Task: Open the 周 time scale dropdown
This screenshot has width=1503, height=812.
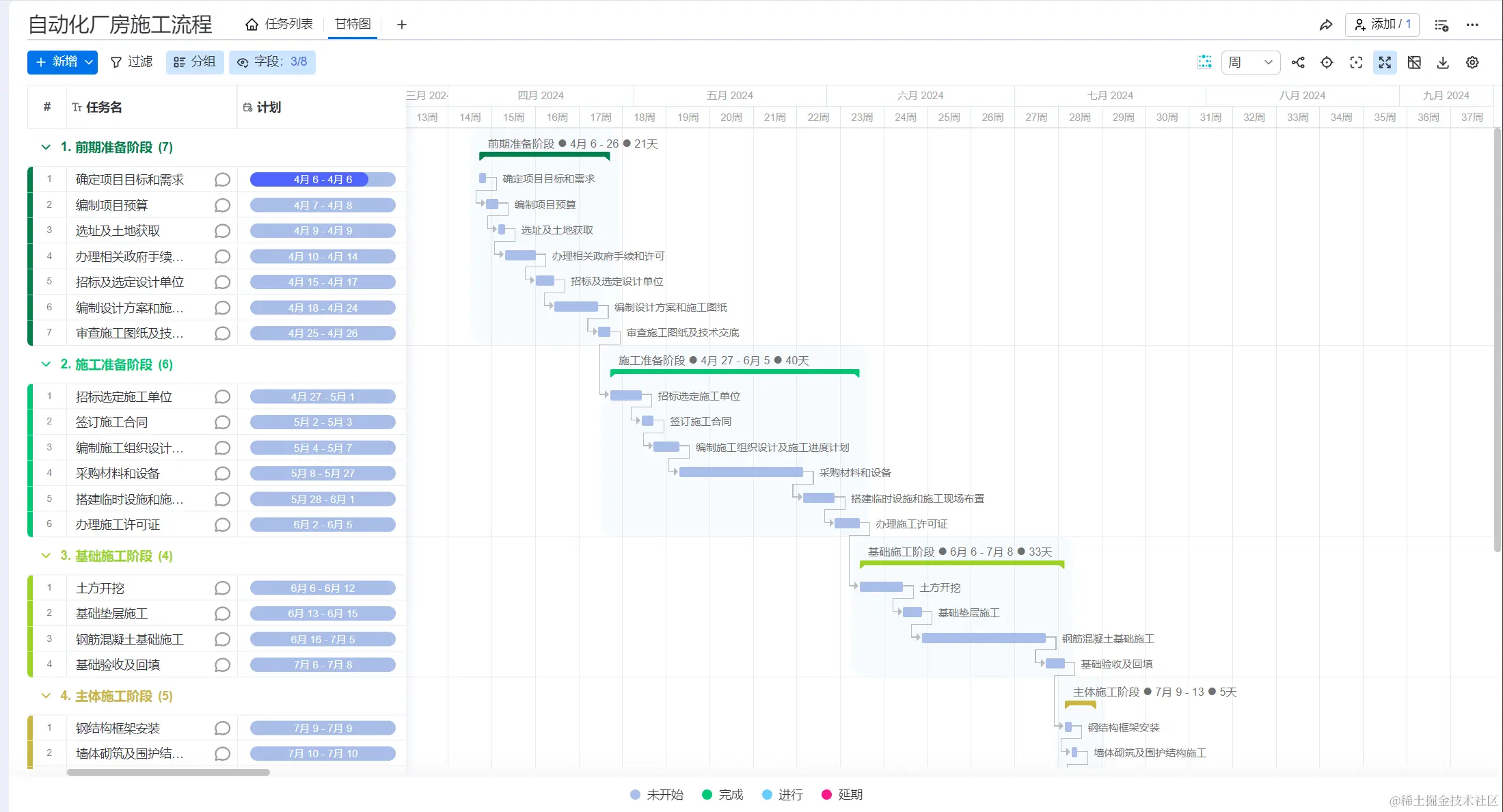Action: point(1250,62)
